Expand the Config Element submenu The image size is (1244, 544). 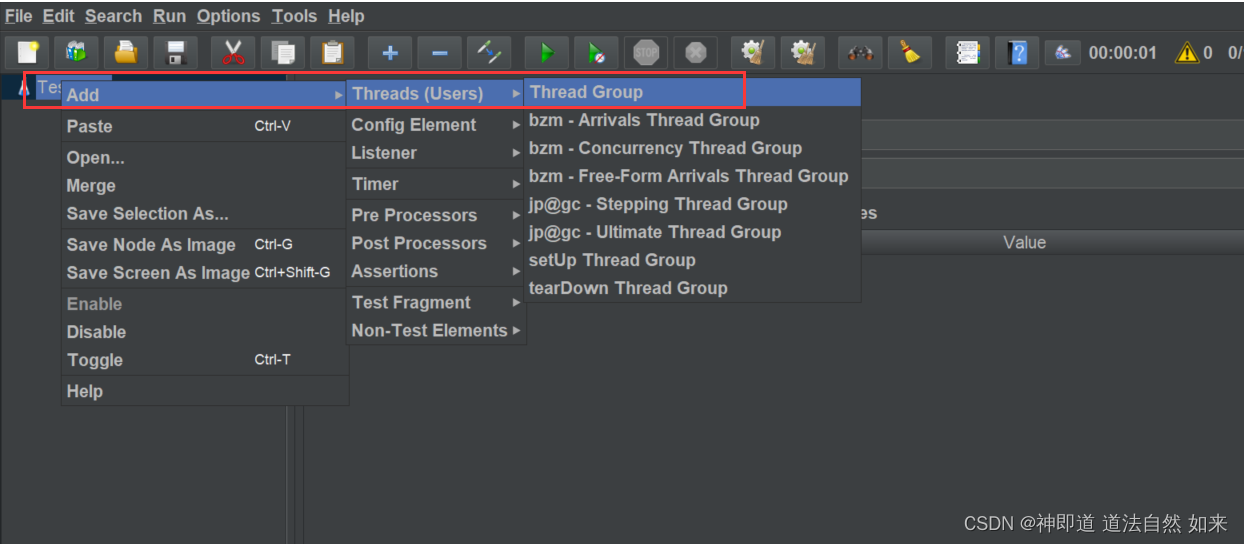[435, 125]
